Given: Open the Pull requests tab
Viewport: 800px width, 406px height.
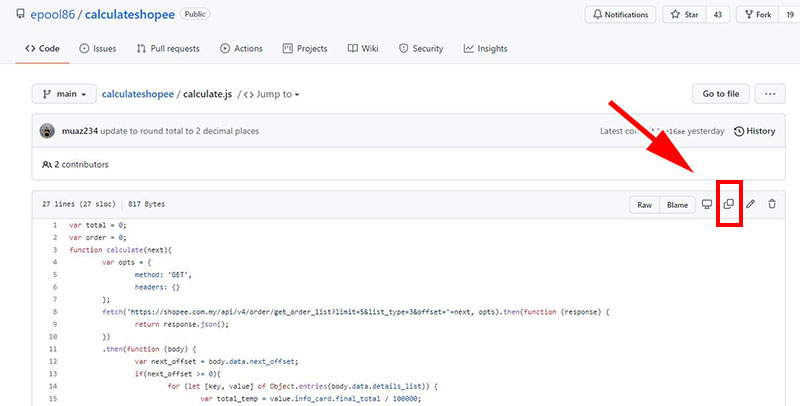Looking at the screenshot, I should click(x=168, y=48).
